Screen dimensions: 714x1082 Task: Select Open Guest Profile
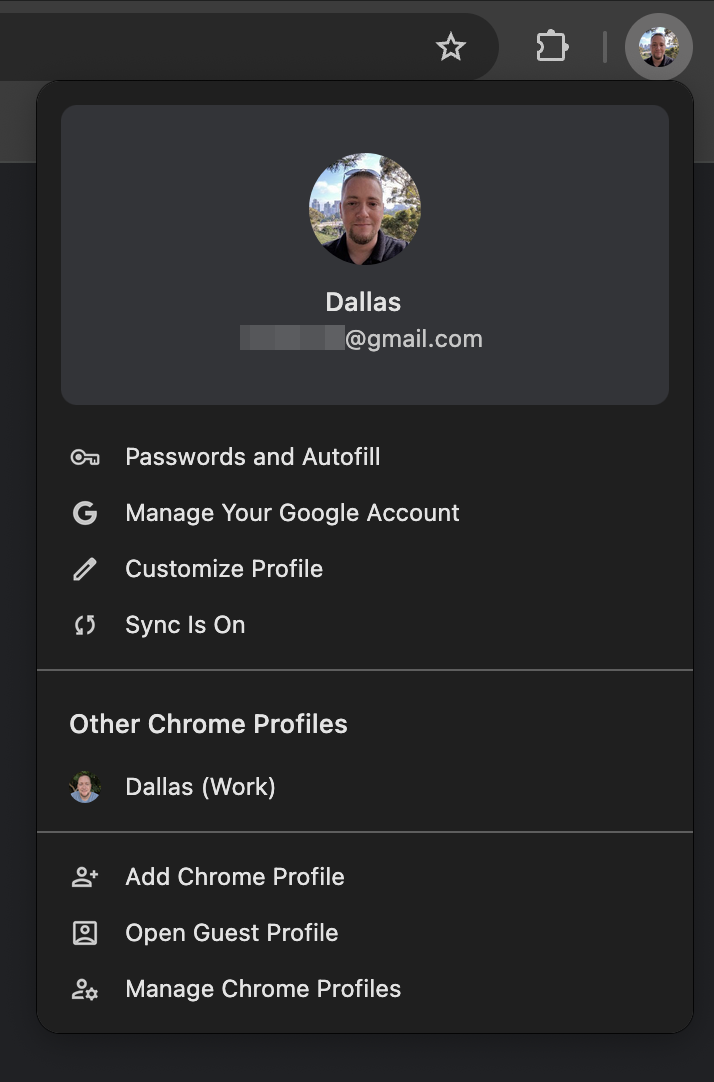click(365, 933)
